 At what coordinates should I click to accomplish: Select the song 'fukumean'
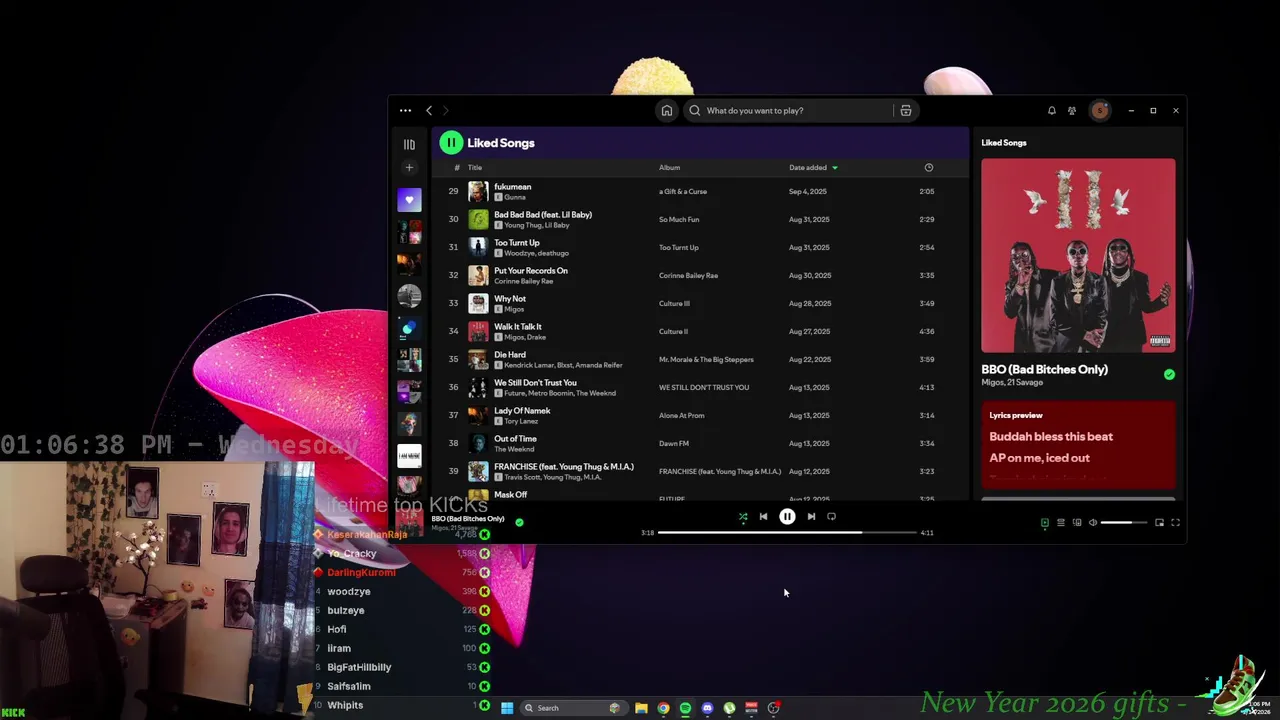point(513,187)
